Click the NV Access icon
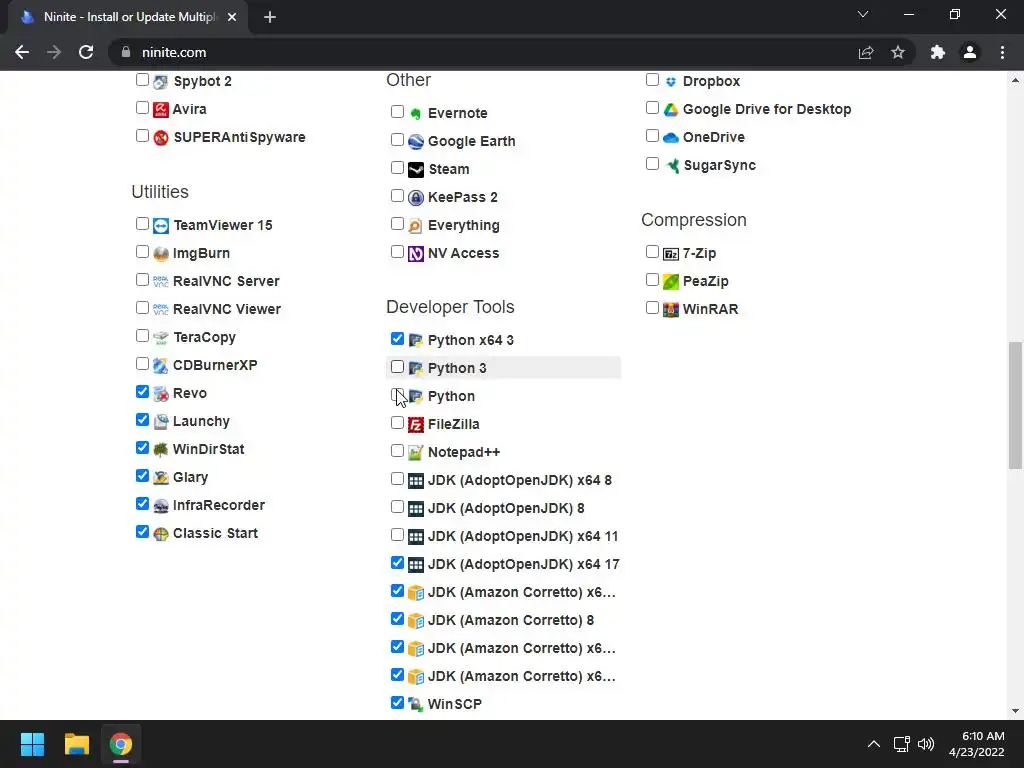Image resolution: width=1024 pixels, height=768 pixels. click(x=415, y=254)
